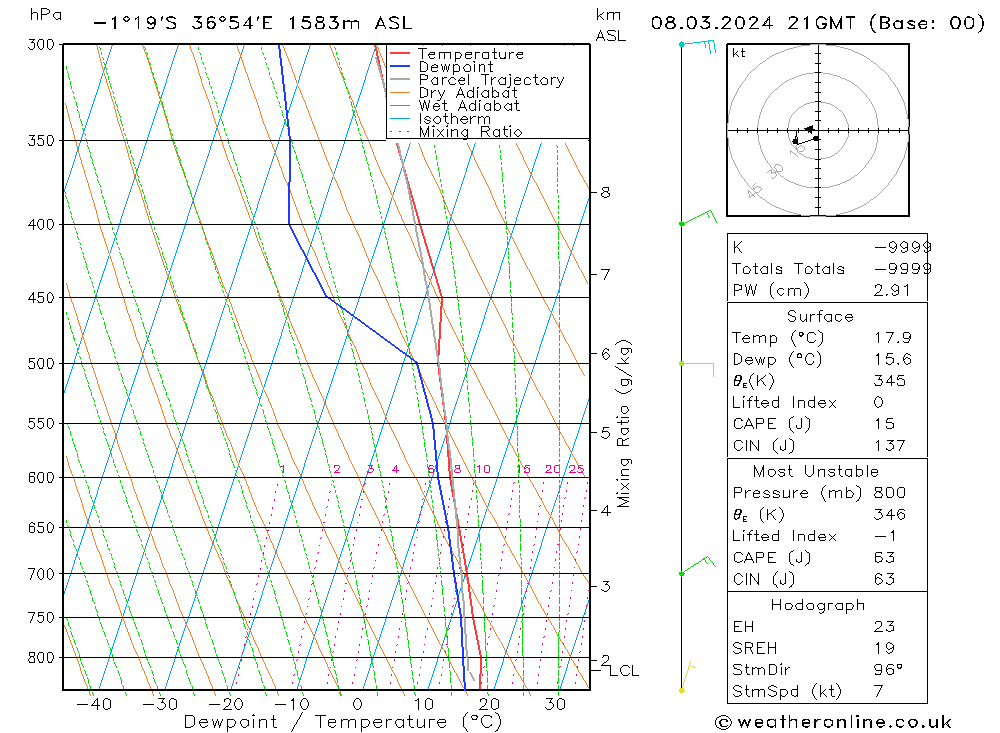
Task: Click the 'hPa' axis unit label
Action: [x=45, y=15]
